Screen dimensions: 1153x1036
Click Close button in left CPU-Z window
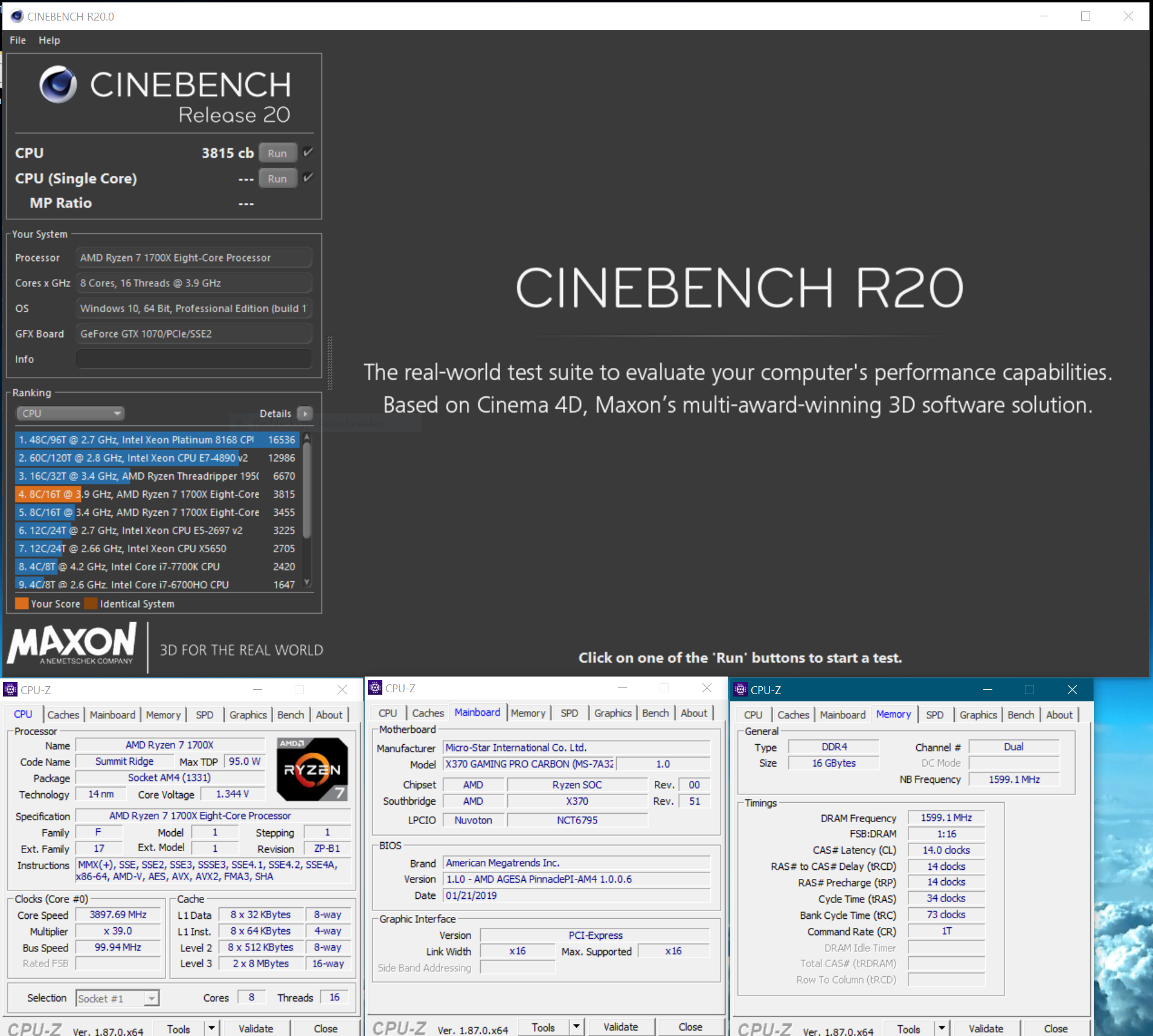tap(326, 1028)
